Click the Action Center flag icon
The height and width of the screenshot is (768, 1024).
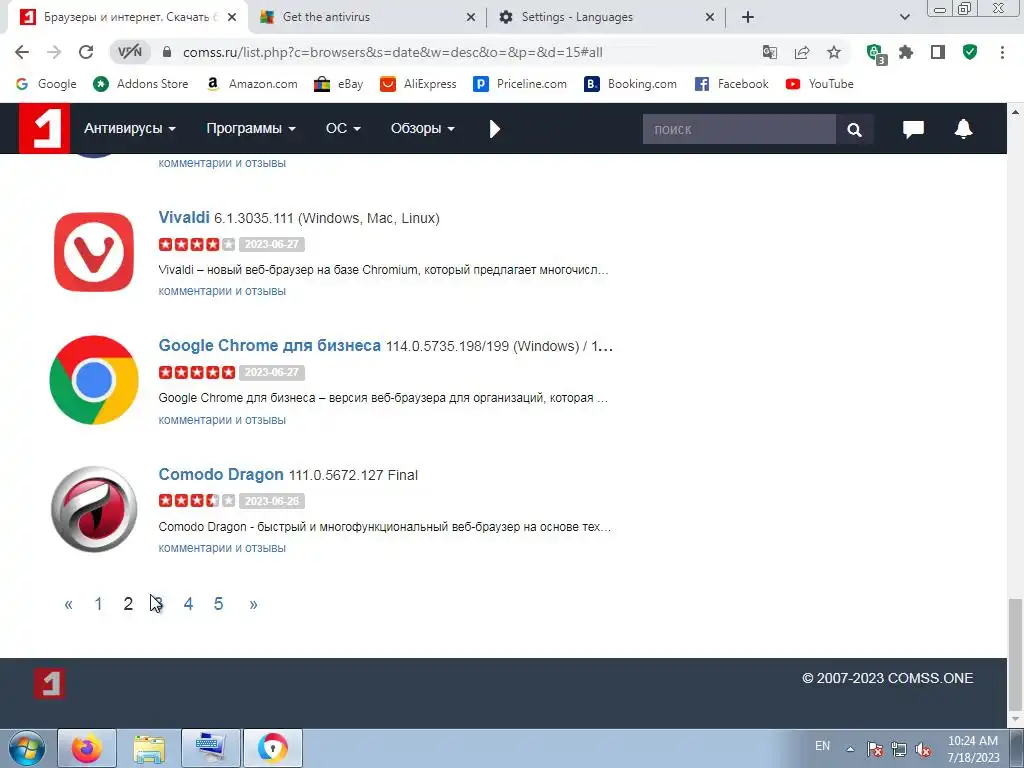pos(875,750)
